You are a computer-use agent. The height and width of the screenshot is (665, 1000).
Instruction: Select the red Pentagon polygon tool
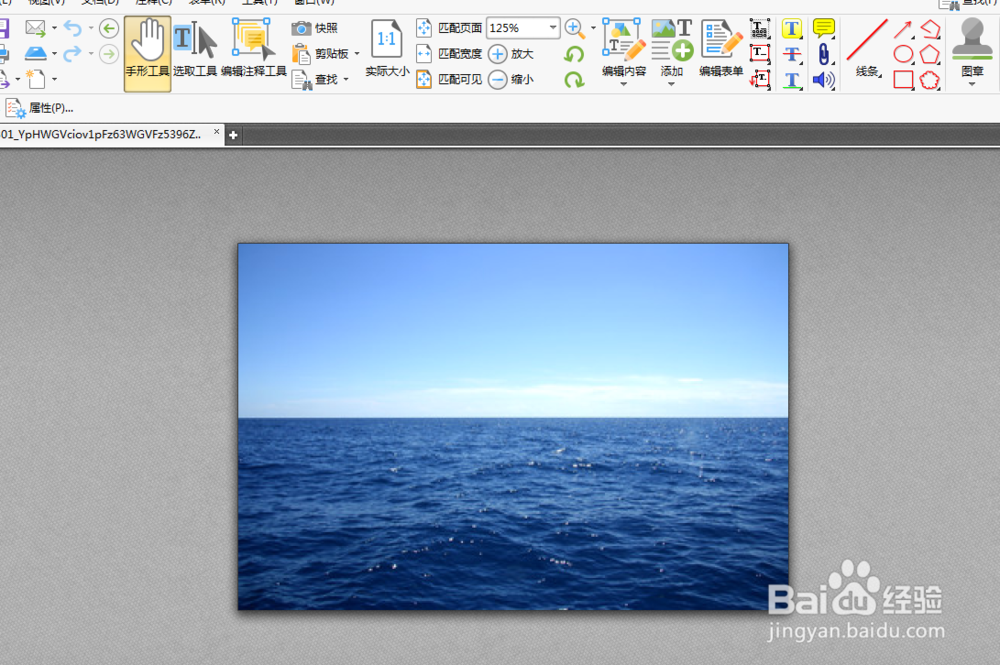click(x=930, y=54)
